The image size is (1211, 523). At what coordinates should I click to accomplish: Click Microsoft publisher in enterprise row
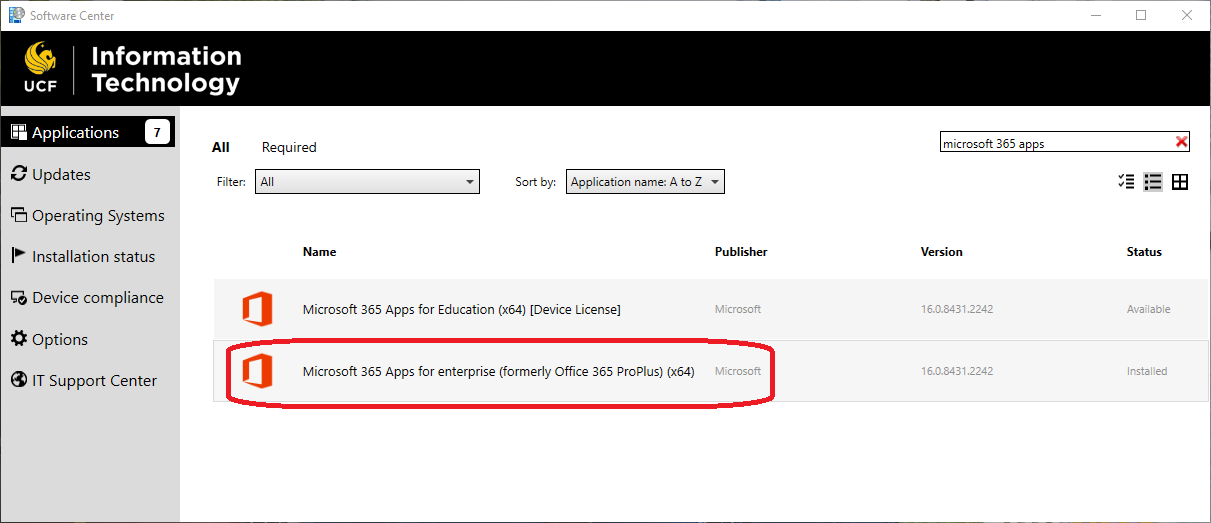coord(738,371)
